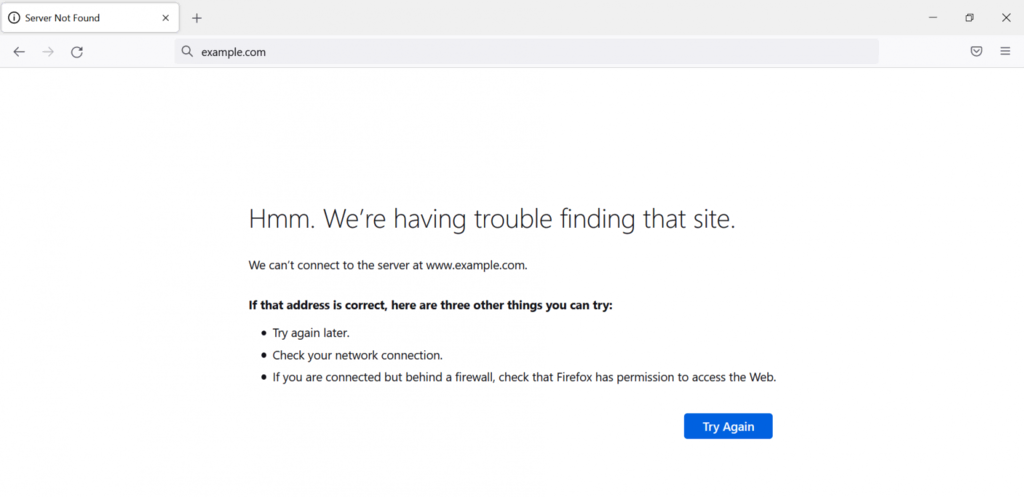Close the Firefox browser window
Image resolution: width=1024 pixels, height=497 pixels.
pyautogui.click(x=1006, y=18)
